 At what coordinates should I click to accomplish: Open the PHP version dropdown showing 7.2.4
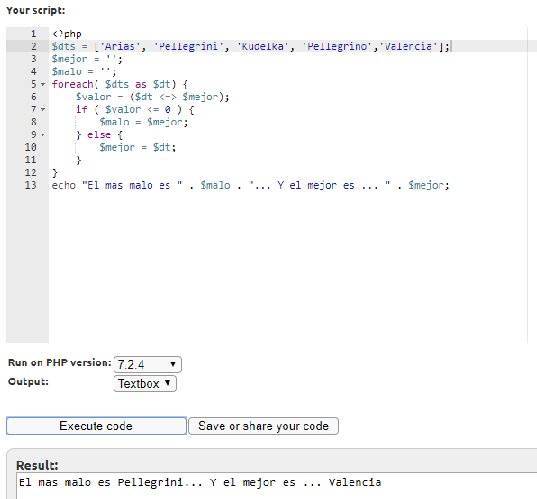click(x=148, y=364)
